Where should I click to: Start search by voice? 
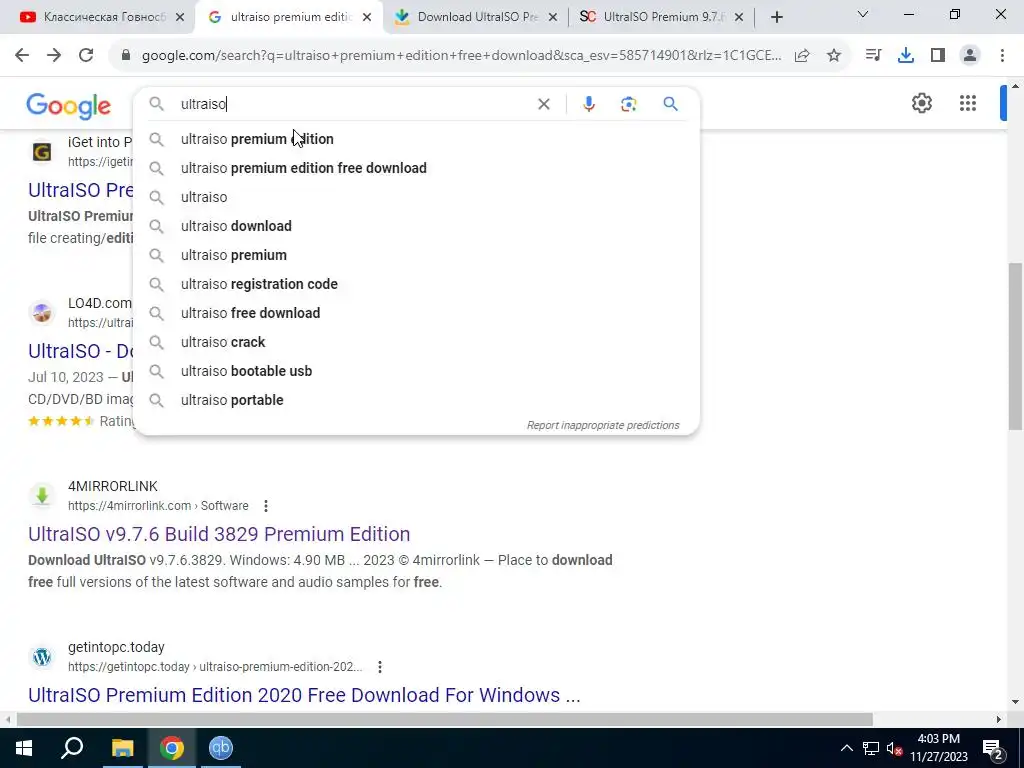pyautogui.click(x=588, y=104)
